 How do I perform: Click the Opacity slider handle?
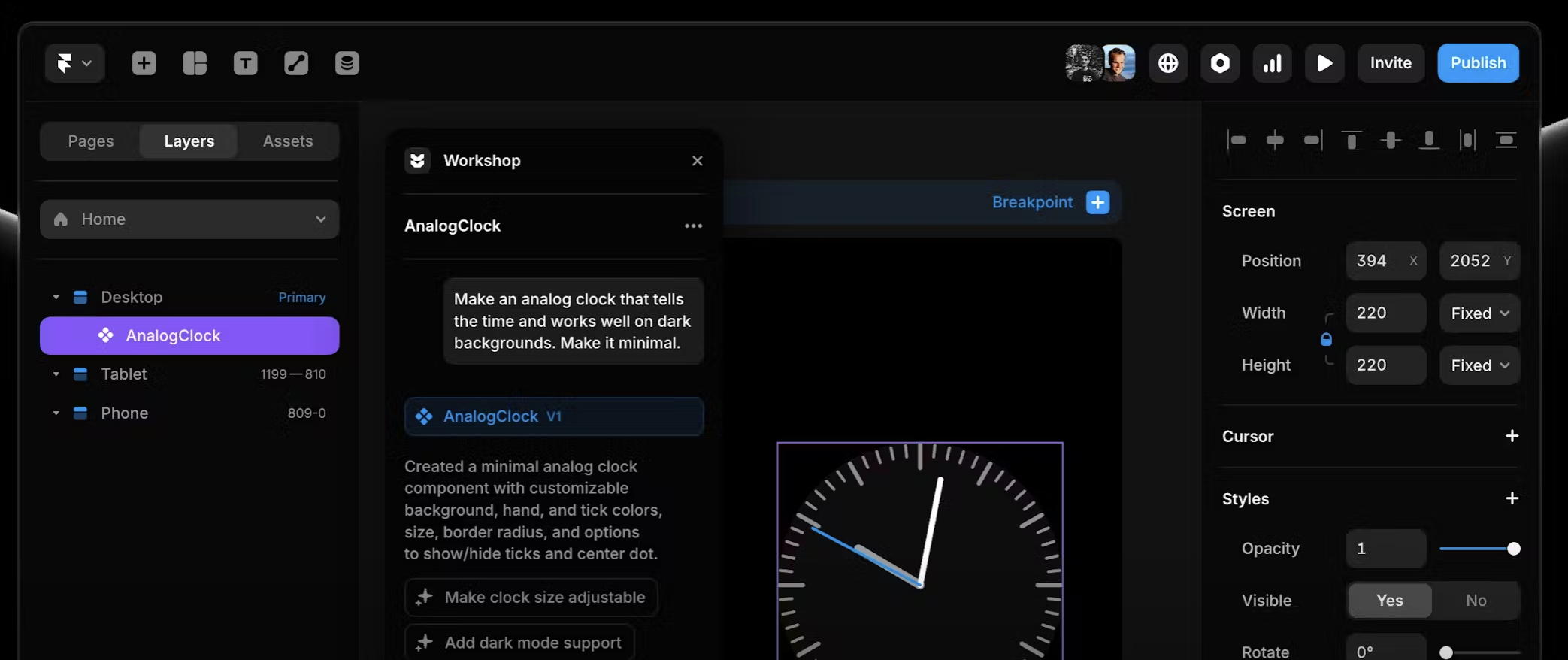[x=1513, y=549]
